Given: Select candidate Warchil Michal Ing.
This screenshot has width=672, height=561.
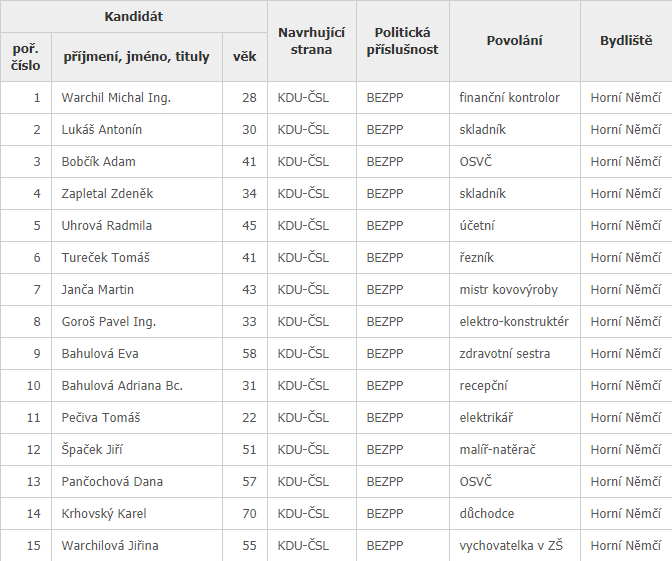Looking at the screenshot, I should 116,98.
